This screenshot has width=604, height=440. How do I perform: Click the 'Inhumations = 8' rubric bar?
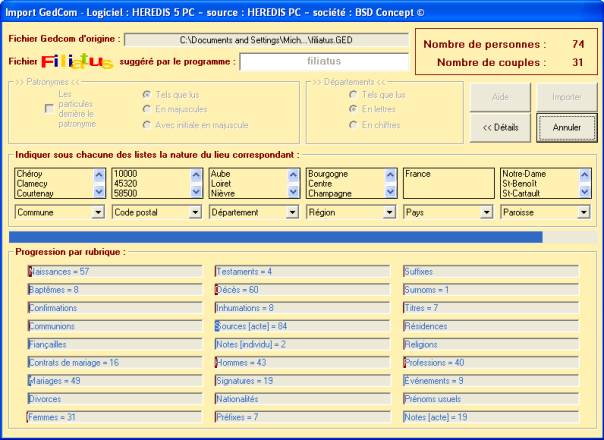coord(302,308)
